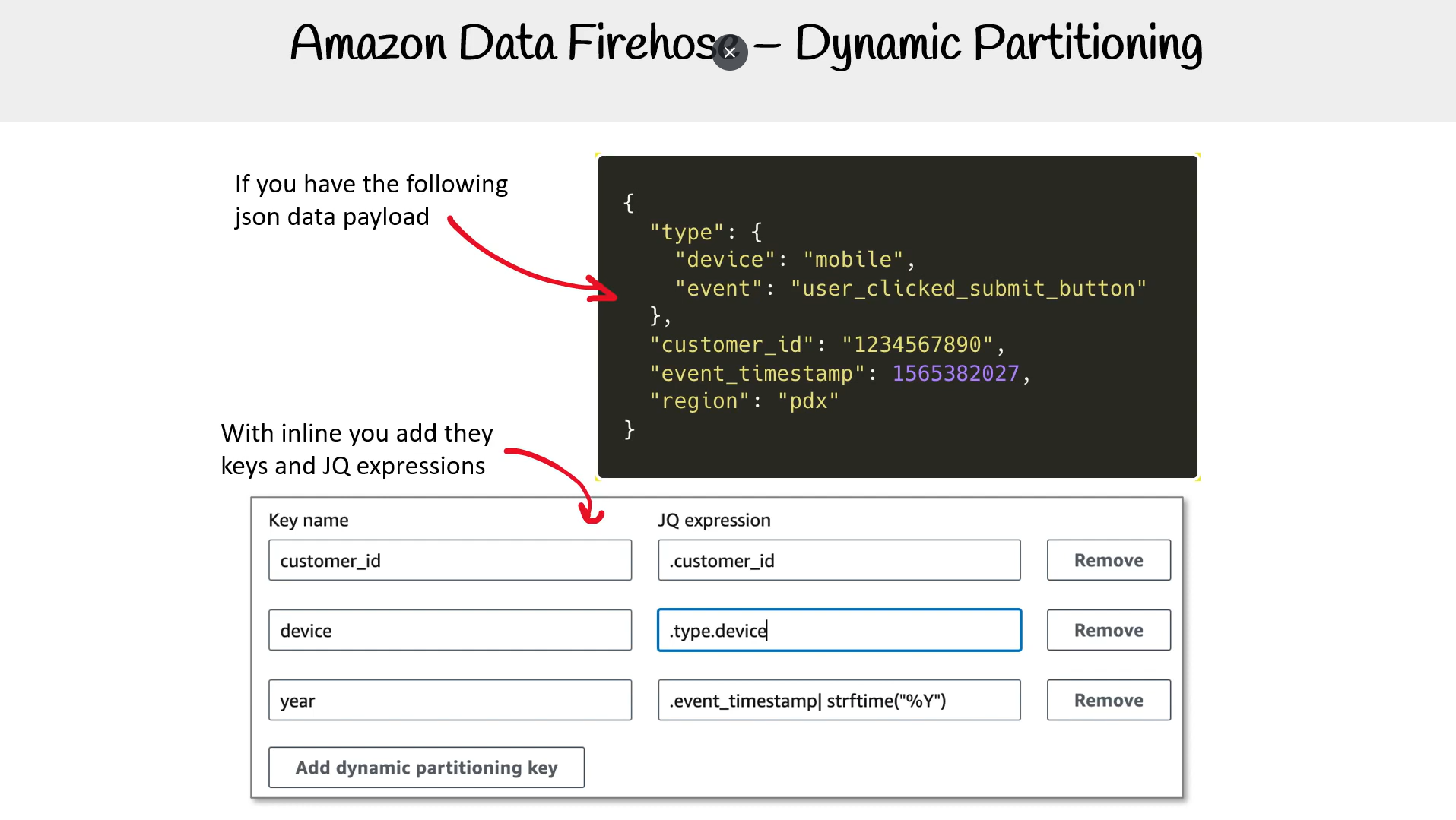
Task: Remove the customer_id partitioning key
Action: click(x=1109, y=560)
